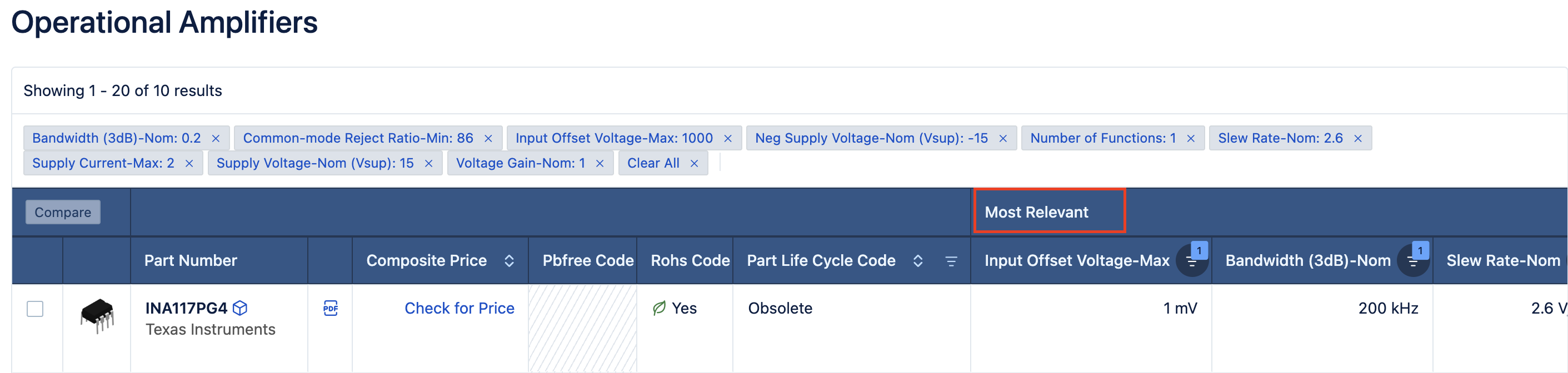This screenshot has width=1568, height=373.
Task: Remove the Supply Current-Max: 2 filter
Action: click(189, 164)
